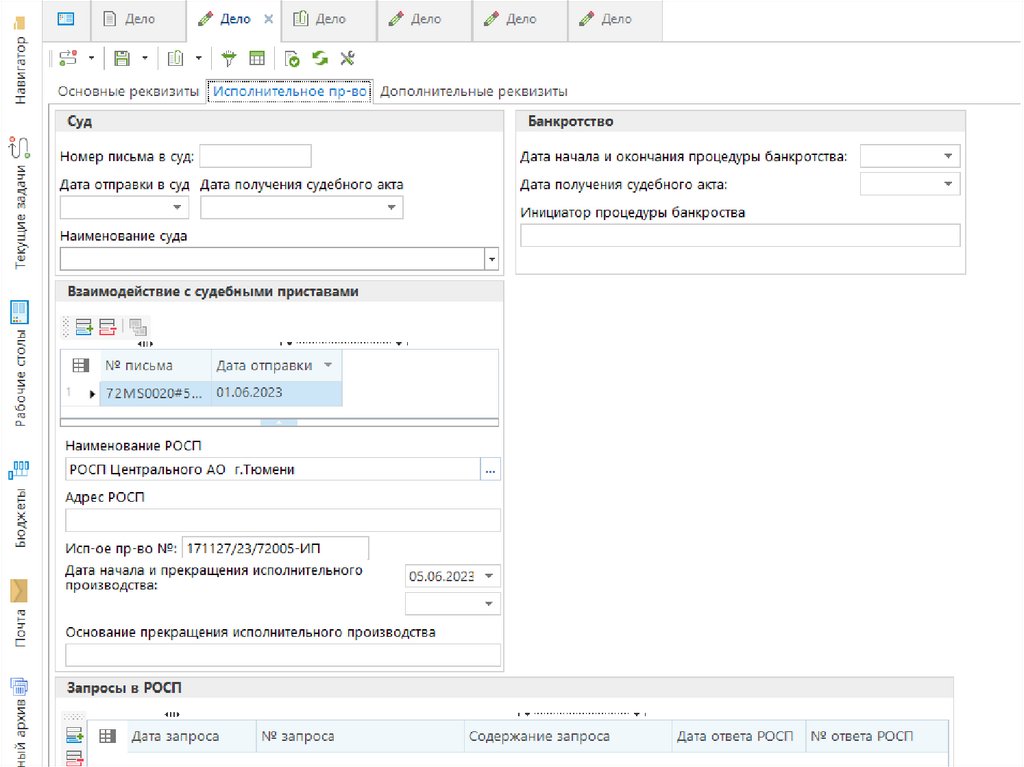Close the active Дело tab
Screen dimensions: 1024x767
pyautogui.click(x=268, y=19)
